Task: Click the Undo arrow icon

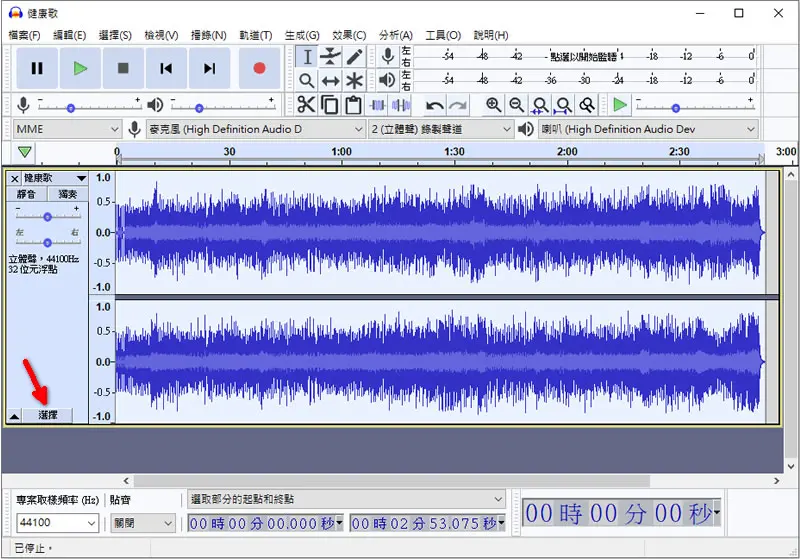Action: click(x=435, y=106)
